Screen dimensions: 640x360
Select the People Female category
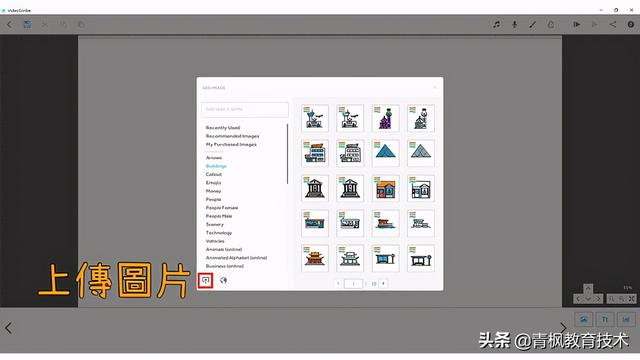click(x=222, y=208)
